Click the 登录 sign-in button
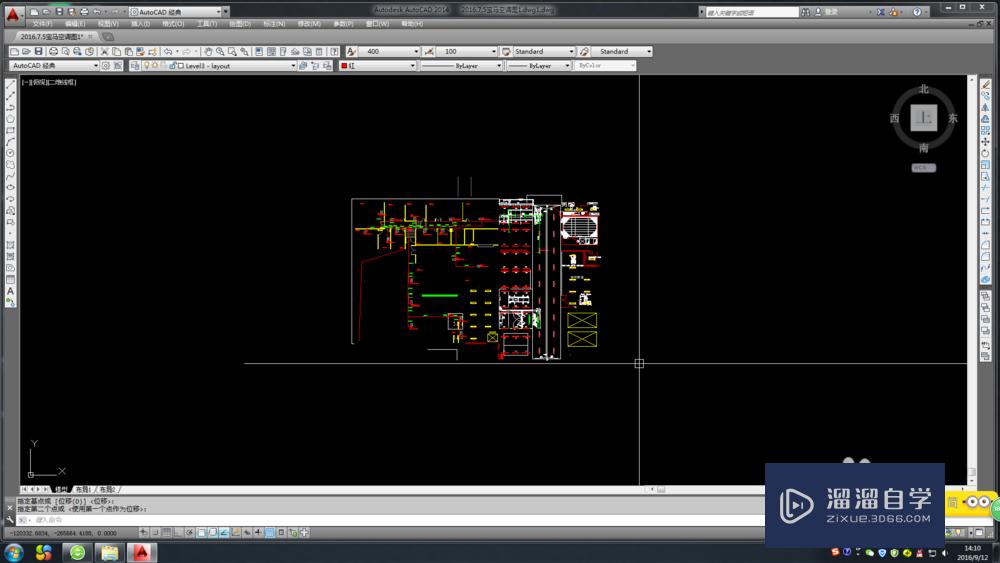Image resolution: width=1000 pixels, height=563 pixels. [827, 12]
